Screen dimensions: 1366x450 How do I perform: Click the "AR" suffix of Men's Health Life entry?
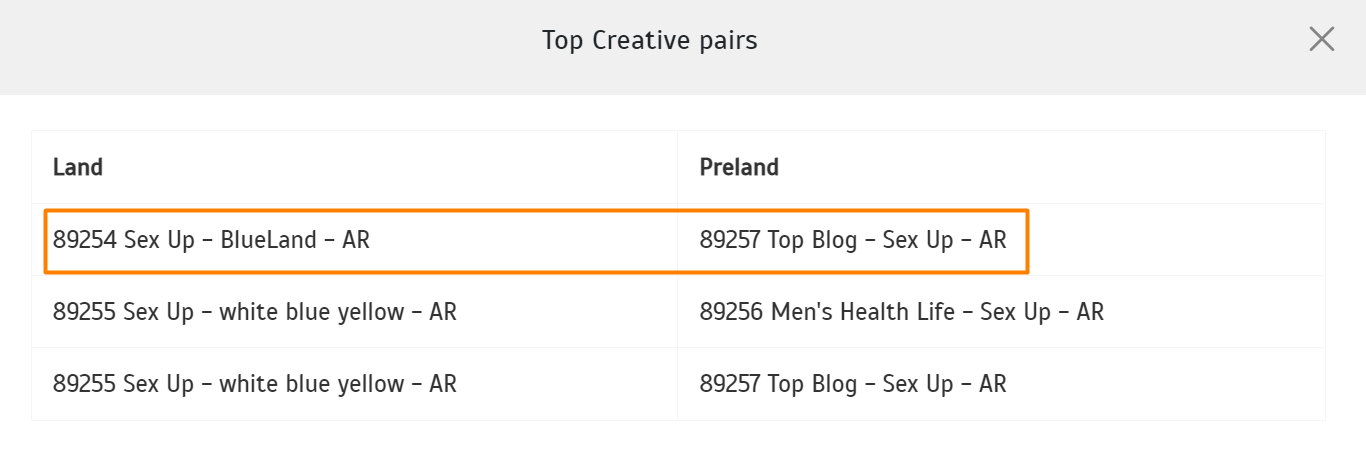[1090, 312]
